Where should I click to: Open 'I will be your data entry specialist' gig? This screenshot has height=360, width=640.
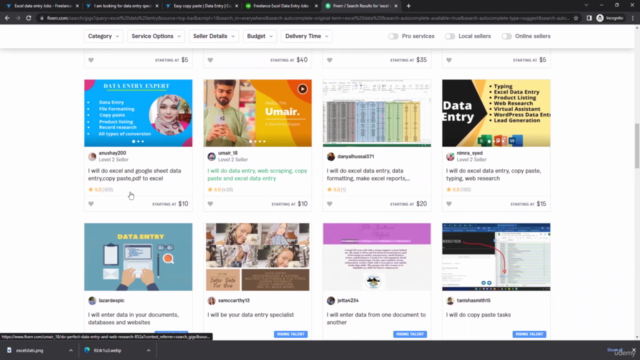coord(251,315)
